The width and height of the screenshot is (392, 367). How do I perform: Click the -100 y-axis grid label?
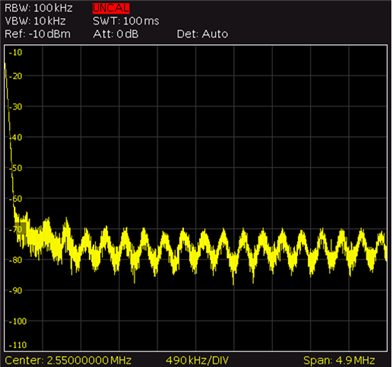point(17,321)
